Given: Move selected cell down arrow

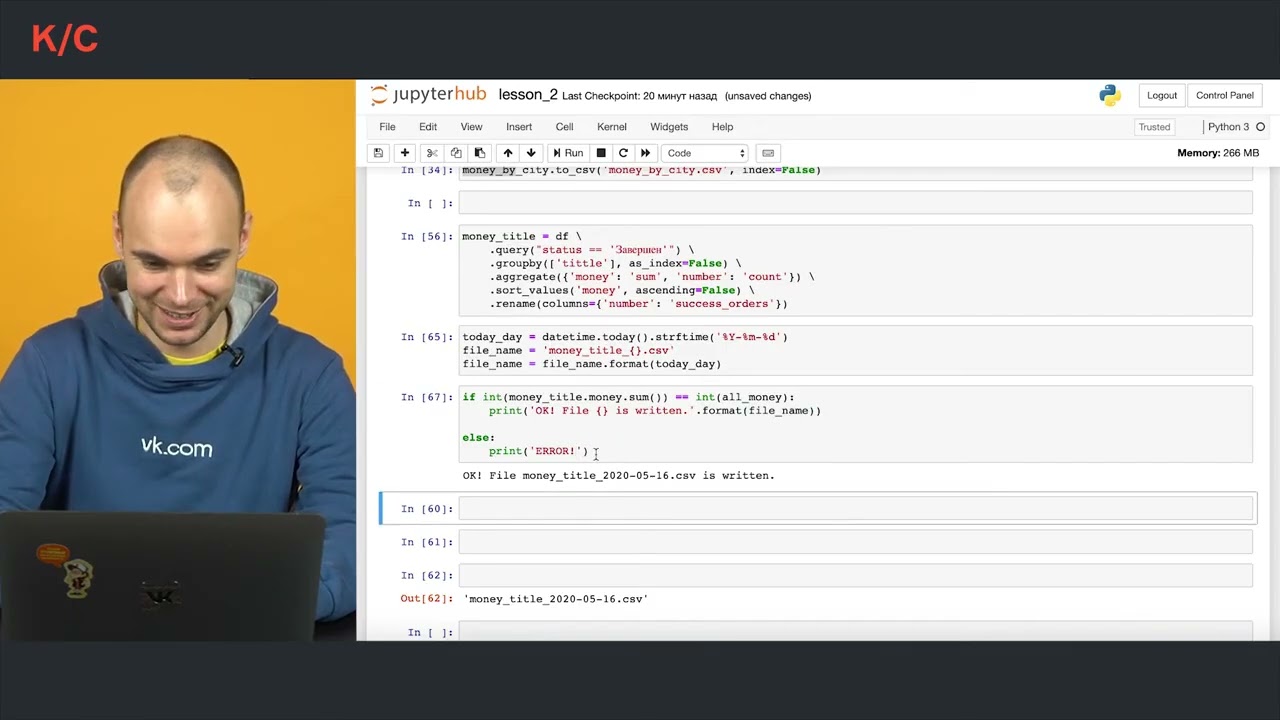Looking at the screenshot, I should click(531, 153).
